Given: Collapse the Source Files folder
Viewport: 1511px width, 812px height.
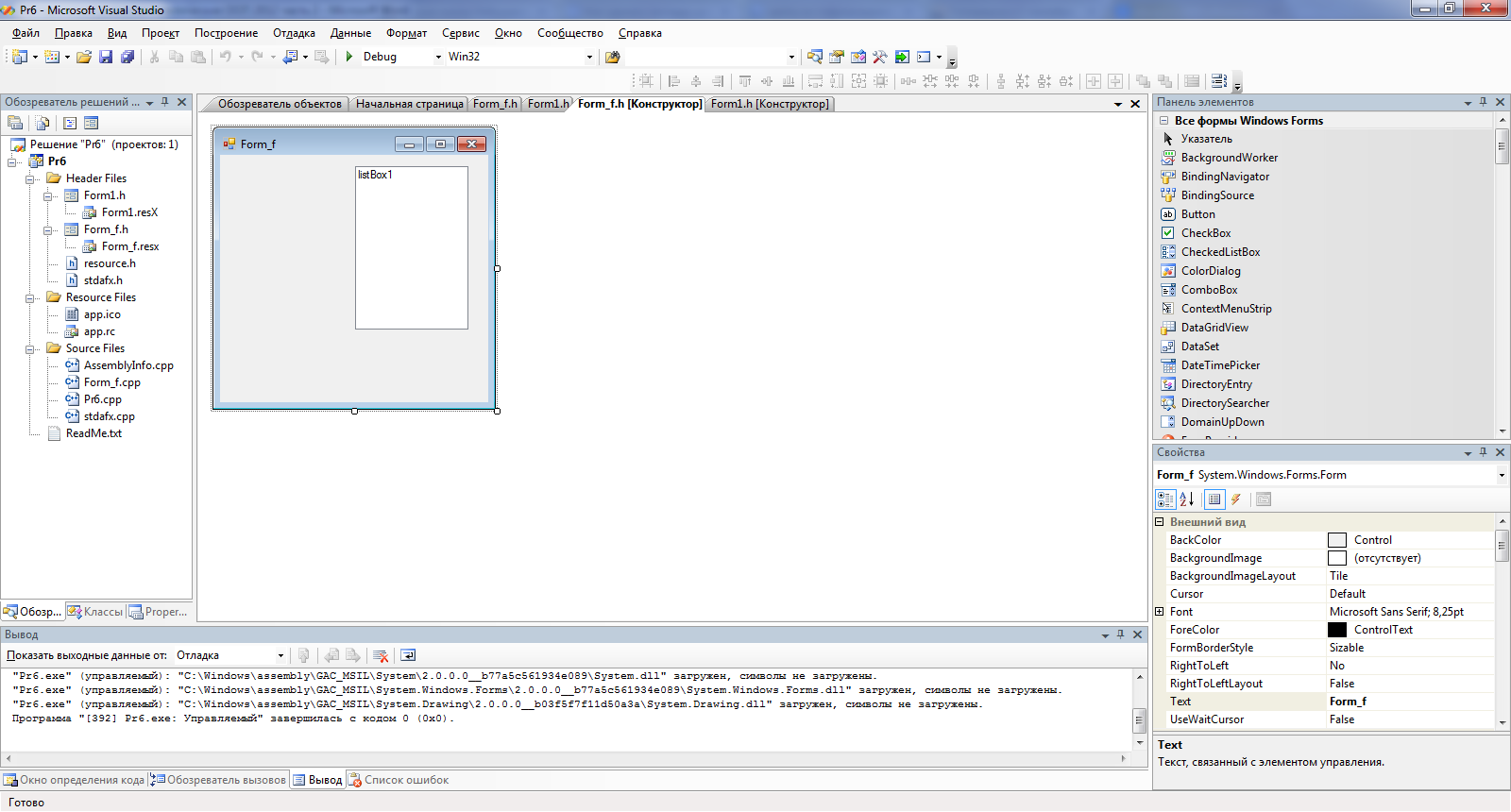Looking at the screenshot, I should point(31,348).
